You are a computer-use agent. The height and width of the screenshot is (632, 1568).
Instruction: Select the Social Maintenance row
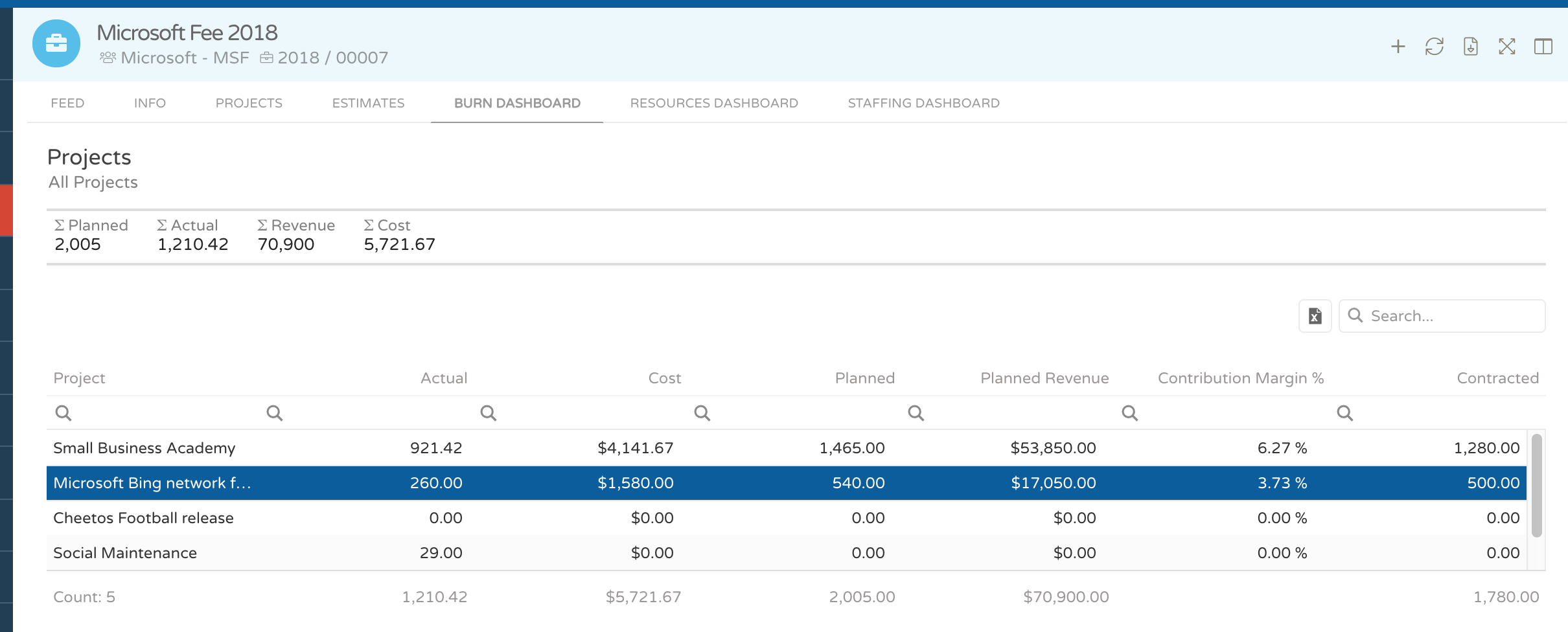click(787, 553)
